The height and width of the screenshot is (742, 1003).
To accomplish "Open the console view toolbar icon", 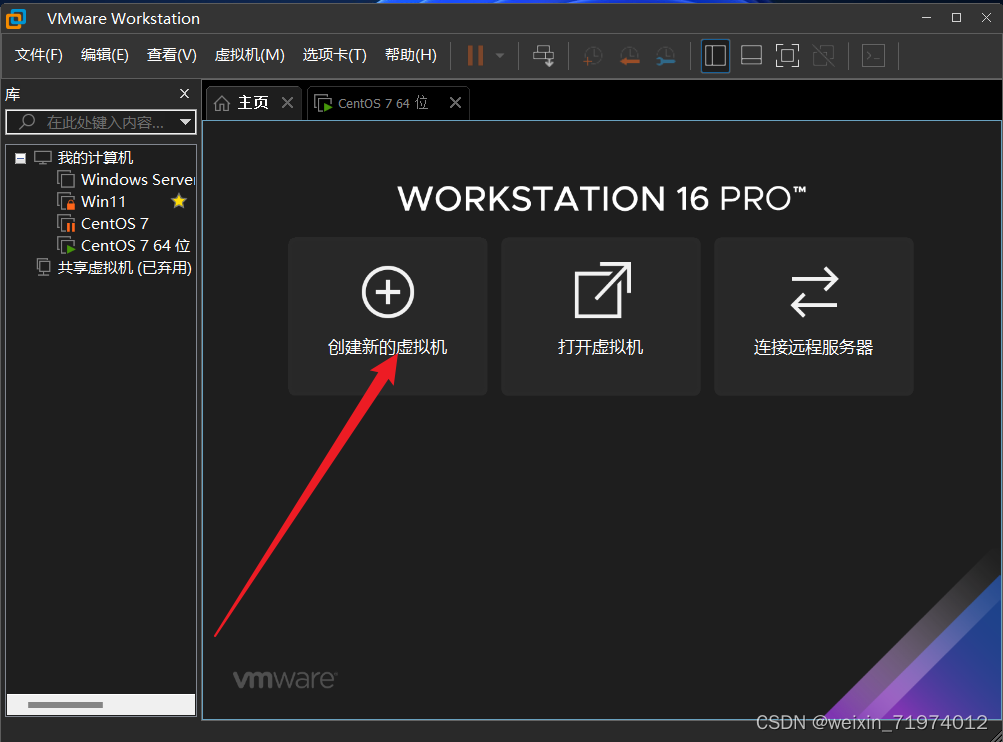I will (x=873, y=56).
